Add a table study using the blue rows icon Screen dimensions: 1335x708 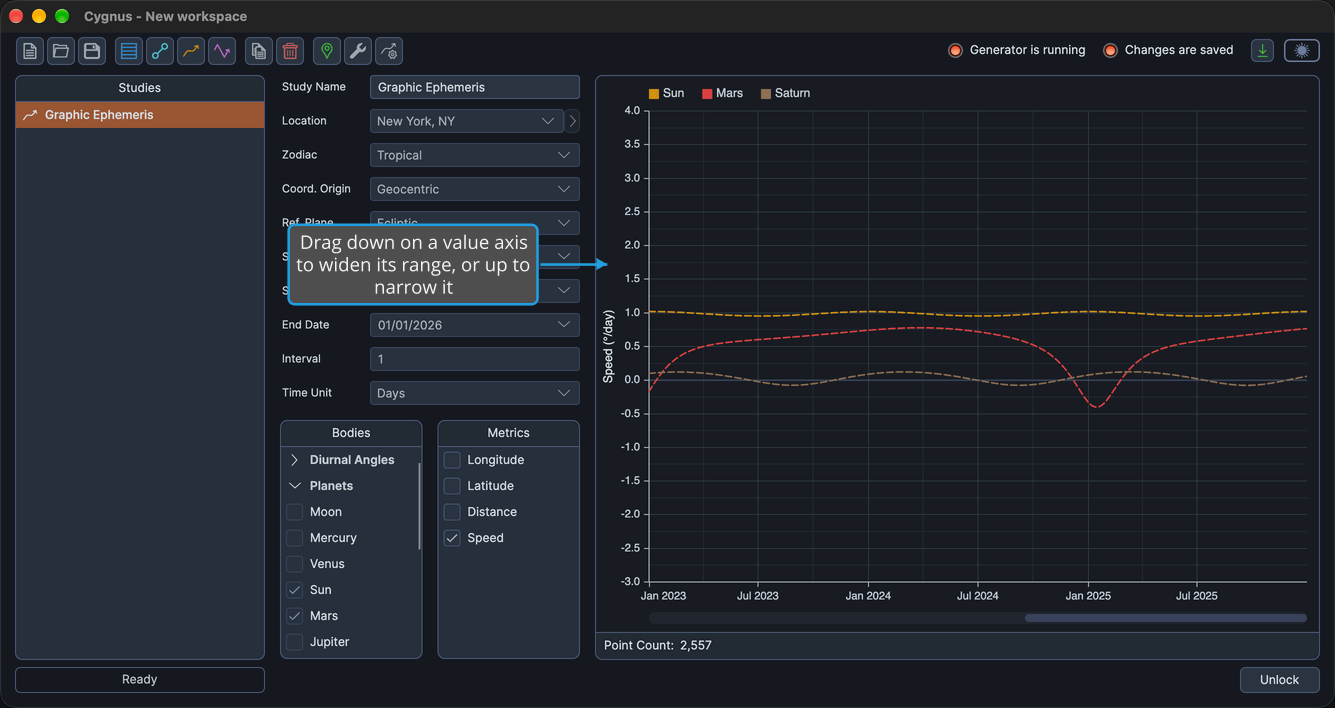point(129,51)
